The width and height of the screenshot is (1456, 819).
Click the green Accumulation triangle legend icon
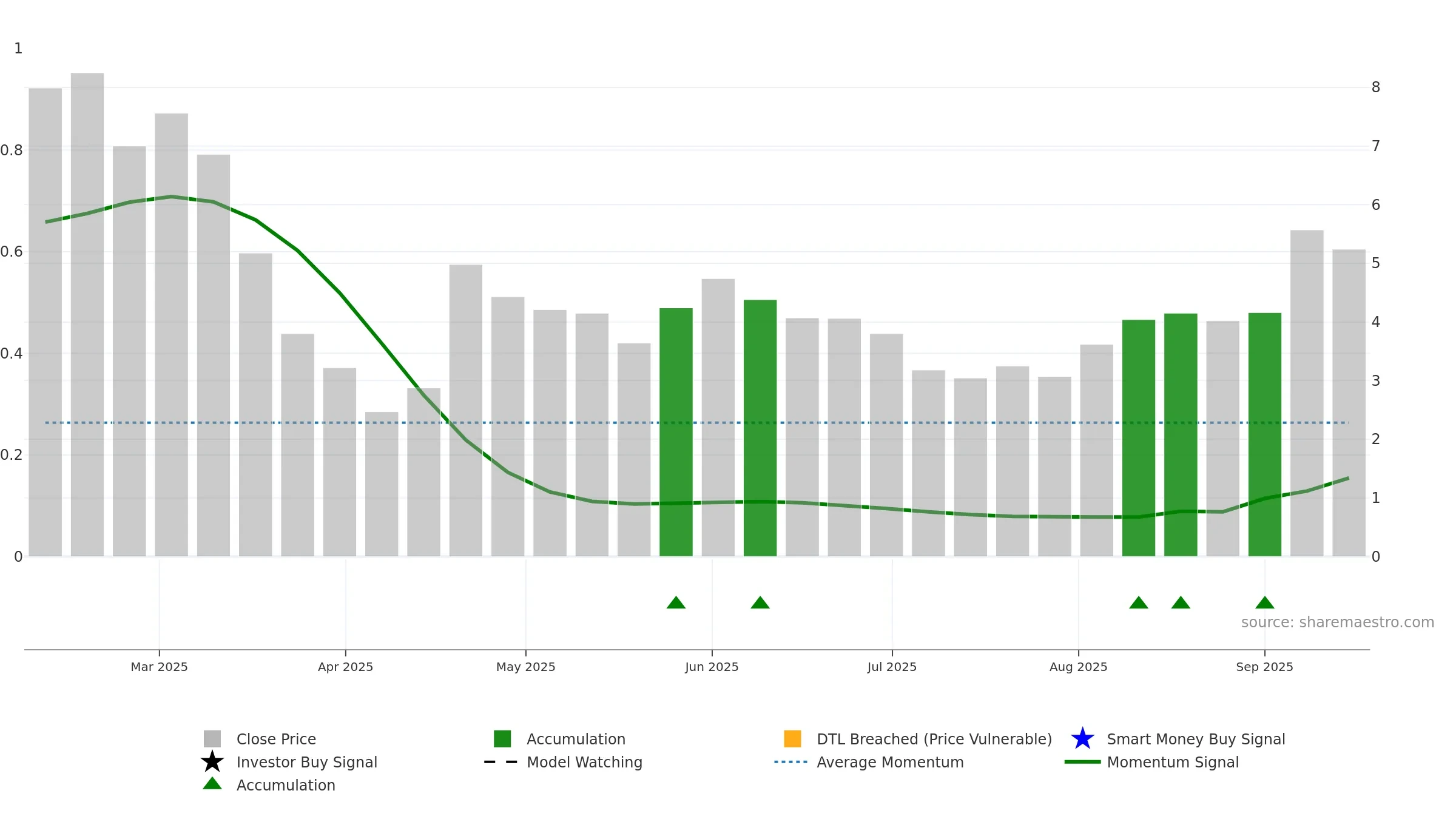(212, 784)
